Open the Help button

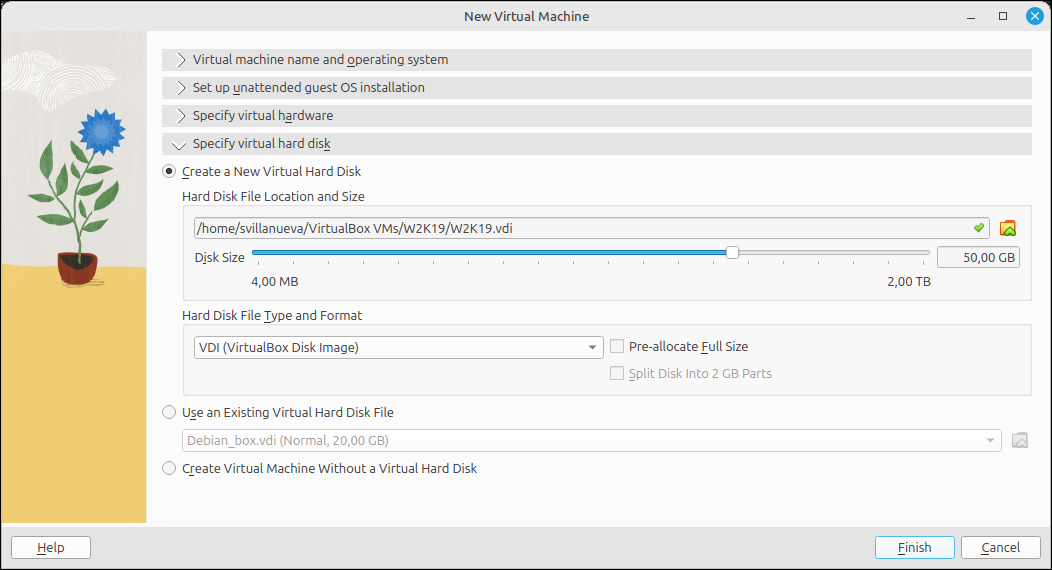click(51, 547)
